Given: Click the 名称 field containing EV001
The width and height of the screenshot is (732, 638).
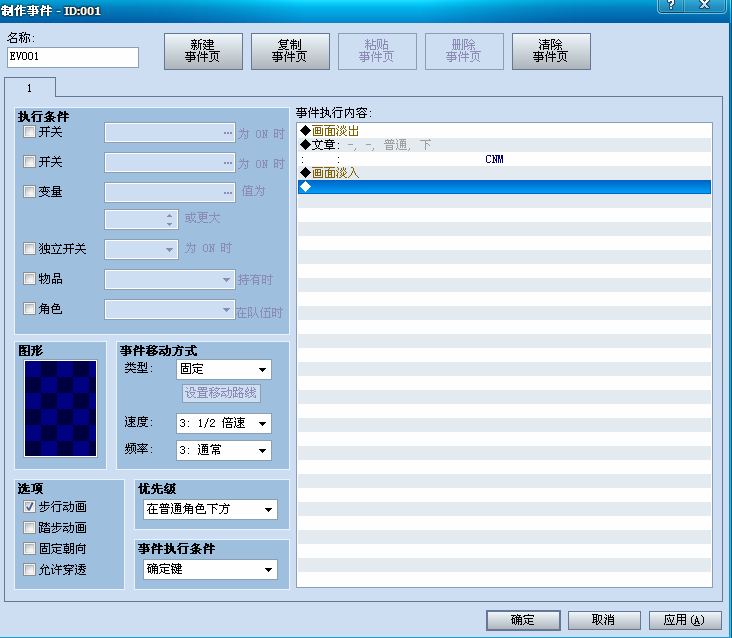Looking at the screenshot, I should (x=73, y=57).
